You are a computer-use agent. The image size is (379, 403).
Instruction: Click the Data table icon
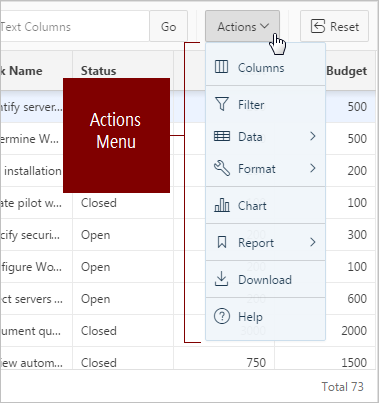point(222,136)
